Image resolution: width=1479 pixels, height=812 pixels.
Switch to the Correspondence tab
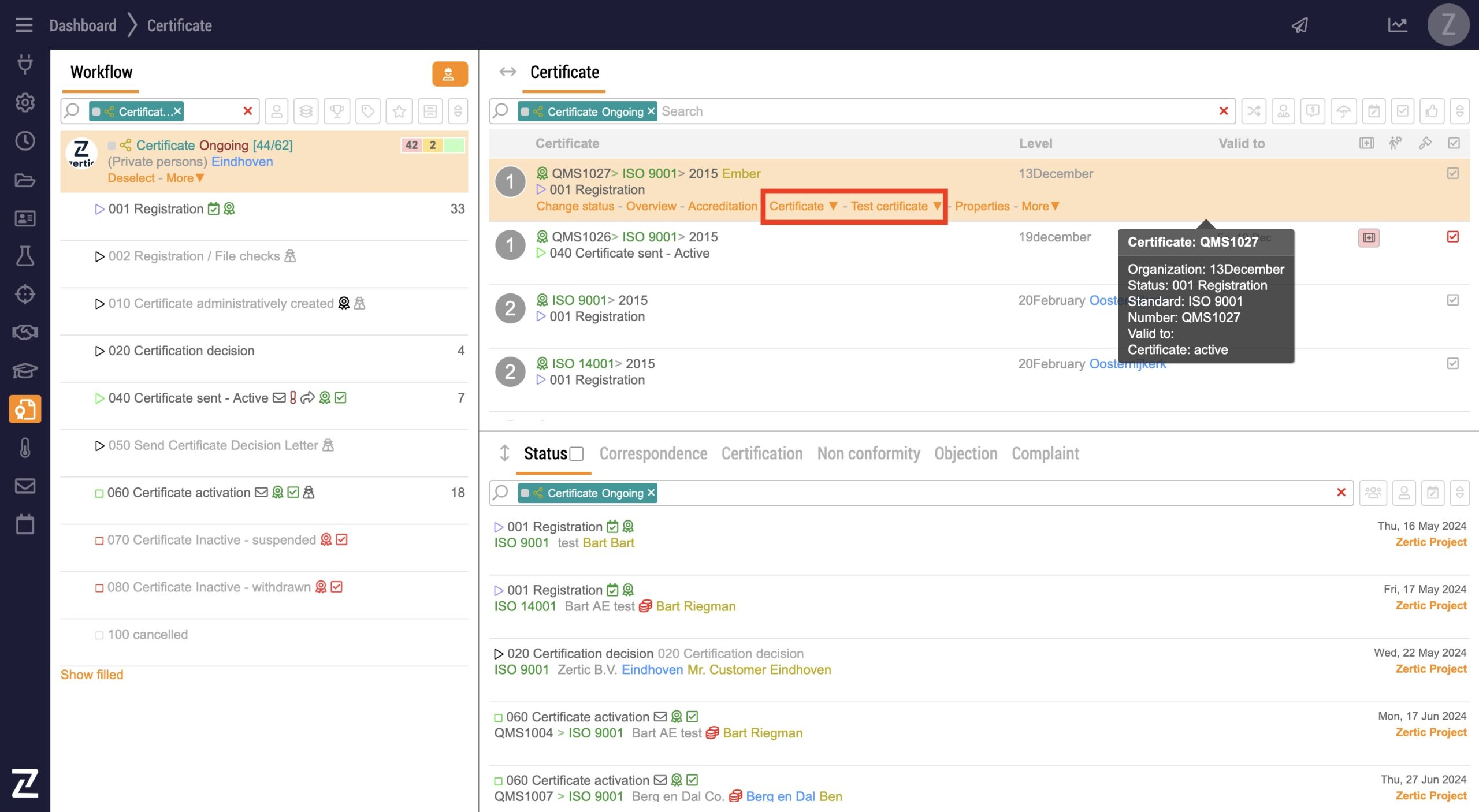(653, 454)
